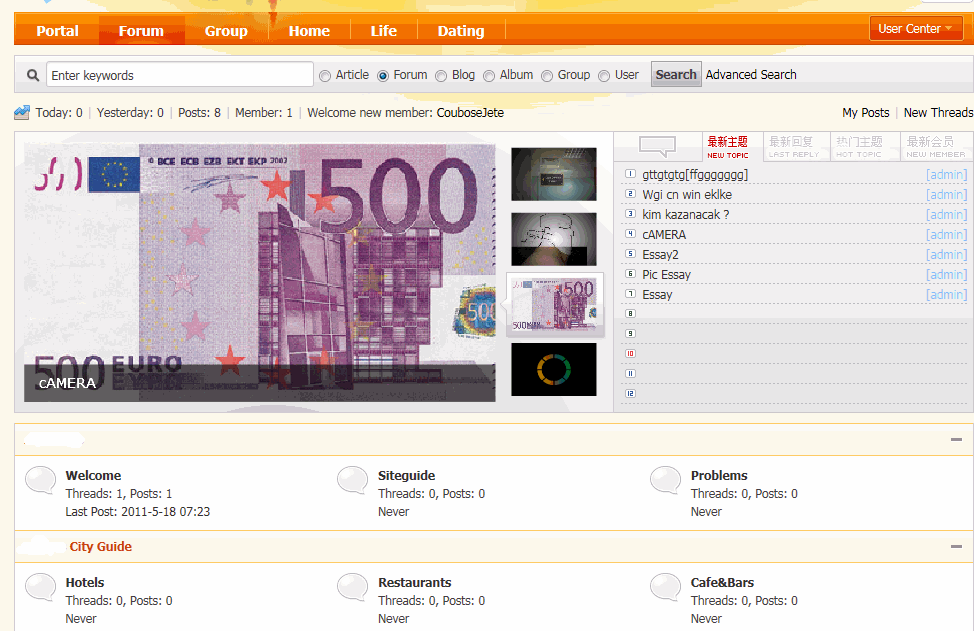Image resolution: width=974 pixels, height=631 pixels.
Task: Click the statistics chart icon beside Today
Action: [22, 112]
